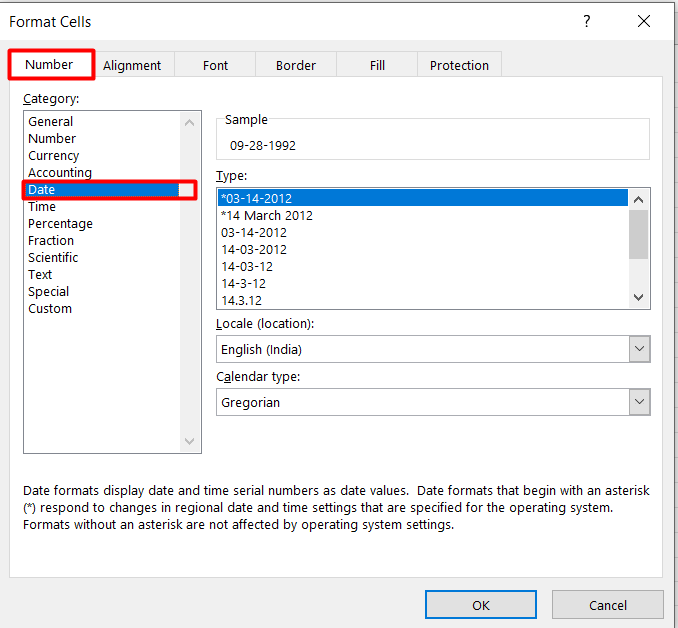This screenshot has height=628, width=678.
Task: Click the Type list scroll down arrow
Action: coord(639,297)
